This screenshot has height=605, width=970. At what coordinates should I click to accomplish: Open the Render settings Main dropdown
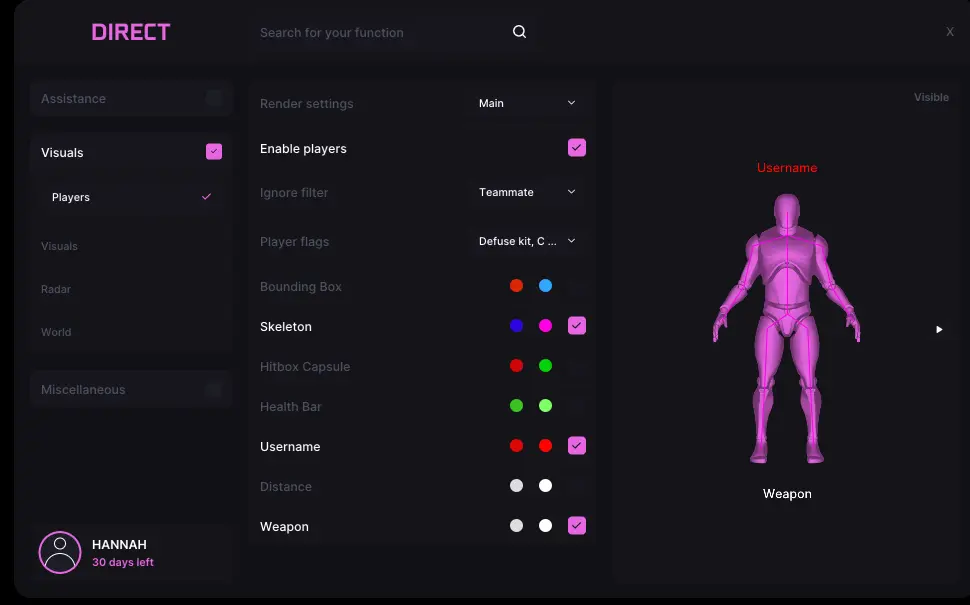point(527,103)
